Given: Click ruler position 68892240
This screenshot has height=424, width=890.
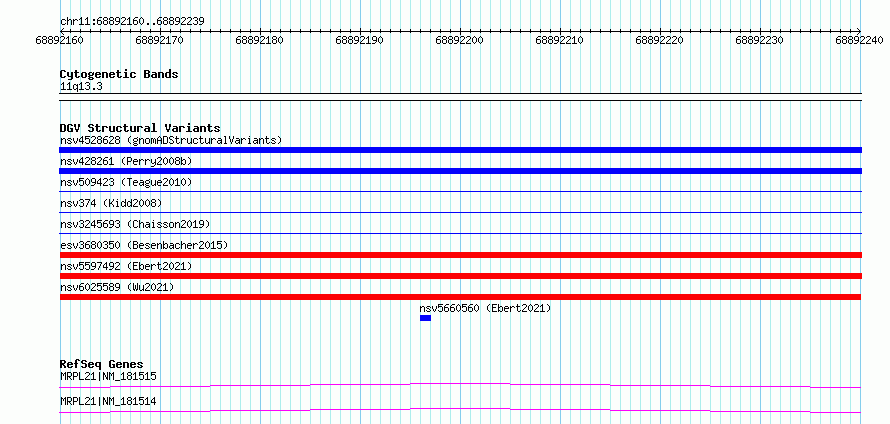Looking at the screenshot, I should point(859,40).
